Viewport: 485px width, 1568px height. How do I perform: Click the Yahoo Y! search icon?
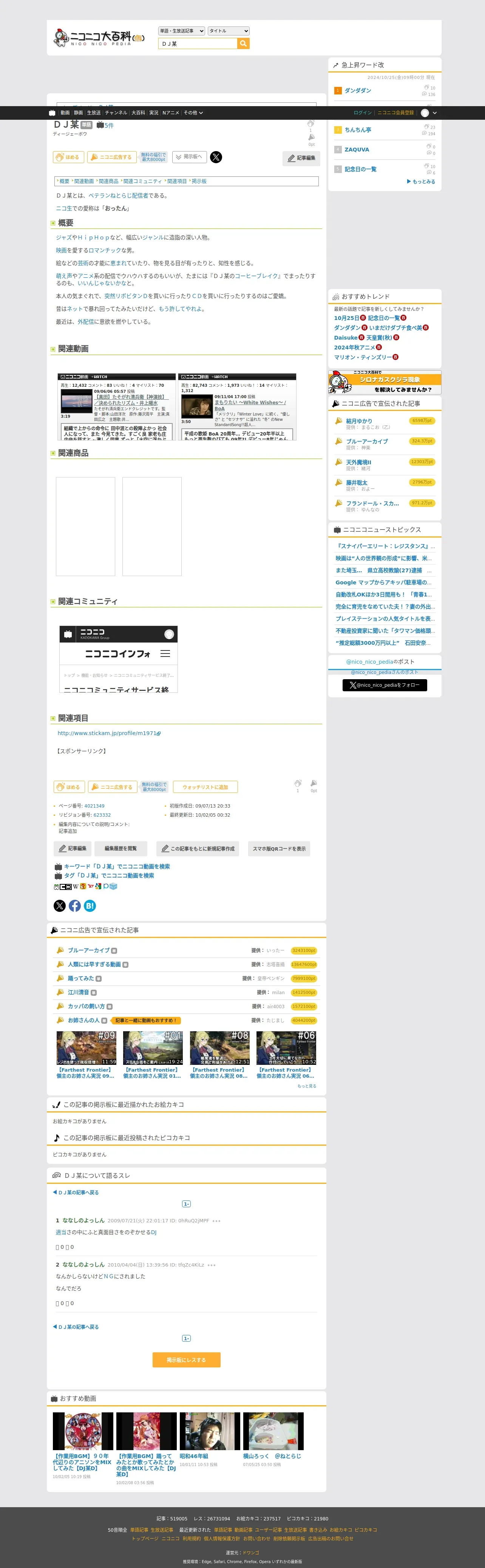tap(91, 886)
